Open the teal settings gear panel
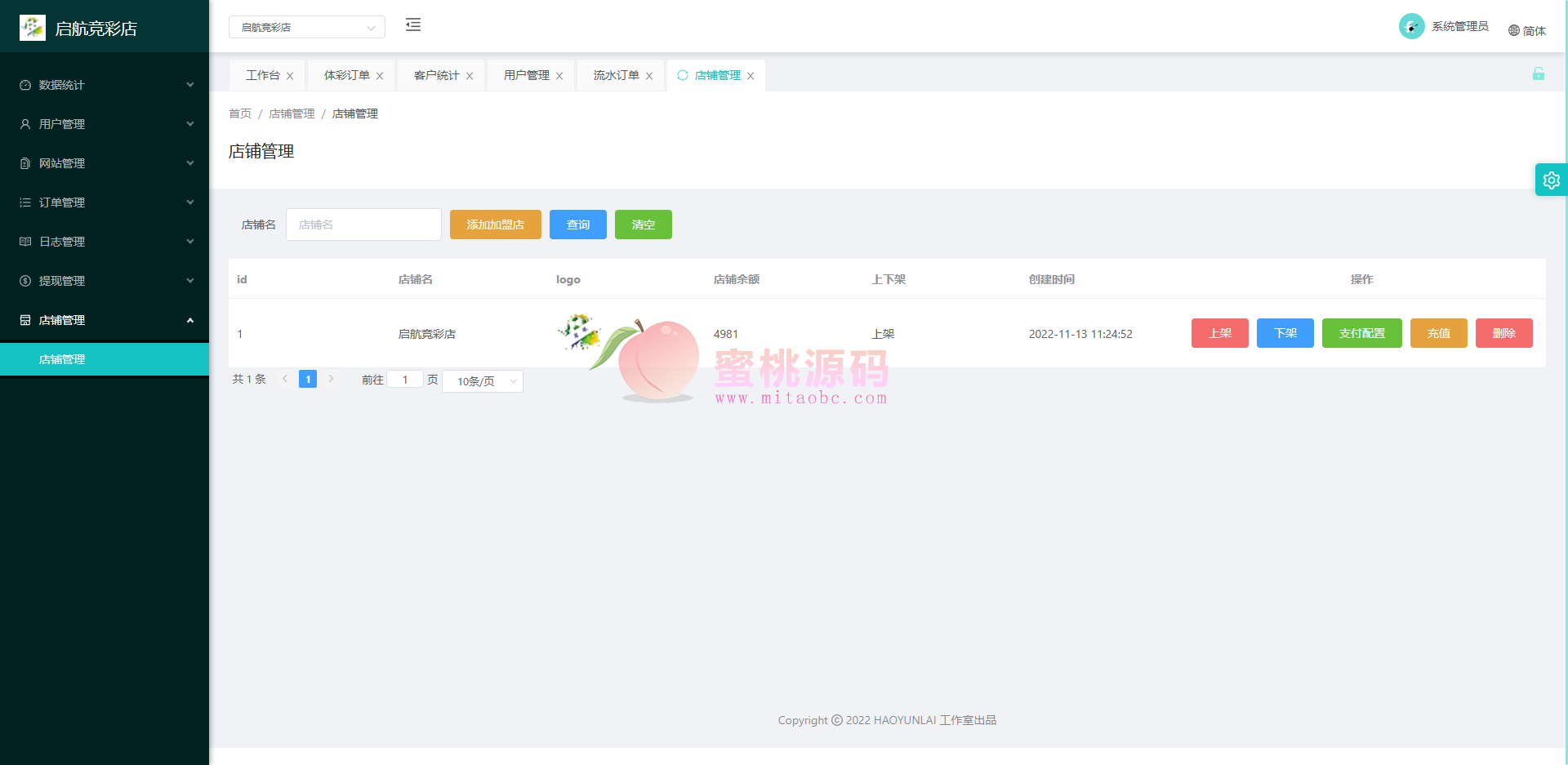Image resolution: width=1568 pixels, height=765 pixels. point(1551,180)
